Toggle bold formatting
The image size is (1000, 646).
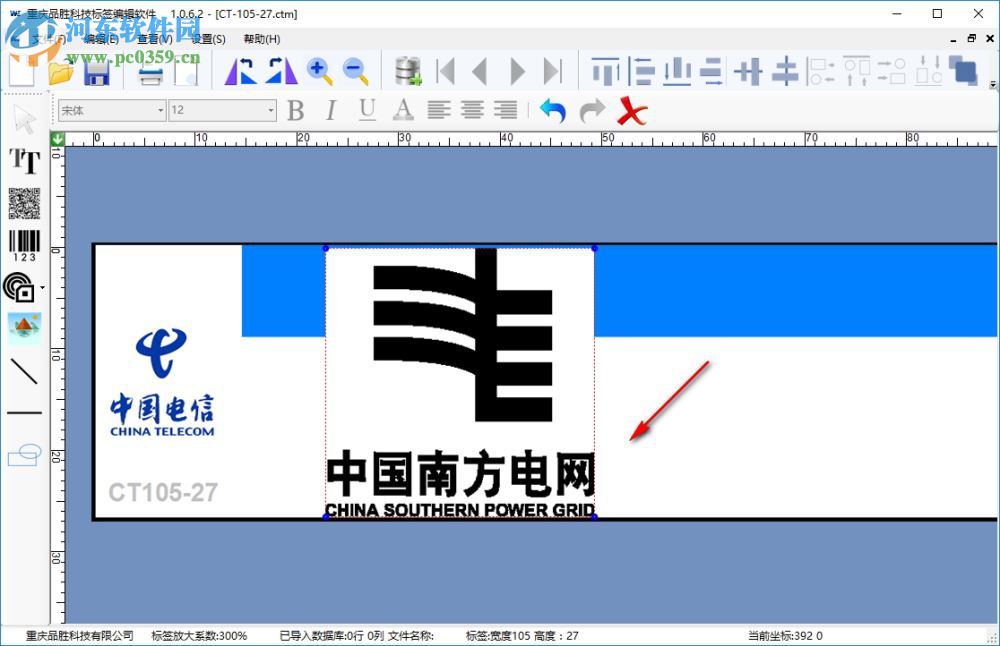[295, 110]
